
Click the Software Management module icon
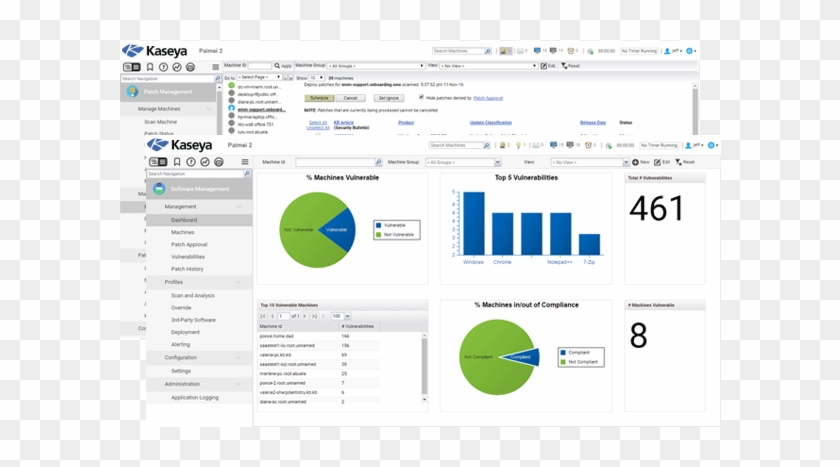click(159, 189)
